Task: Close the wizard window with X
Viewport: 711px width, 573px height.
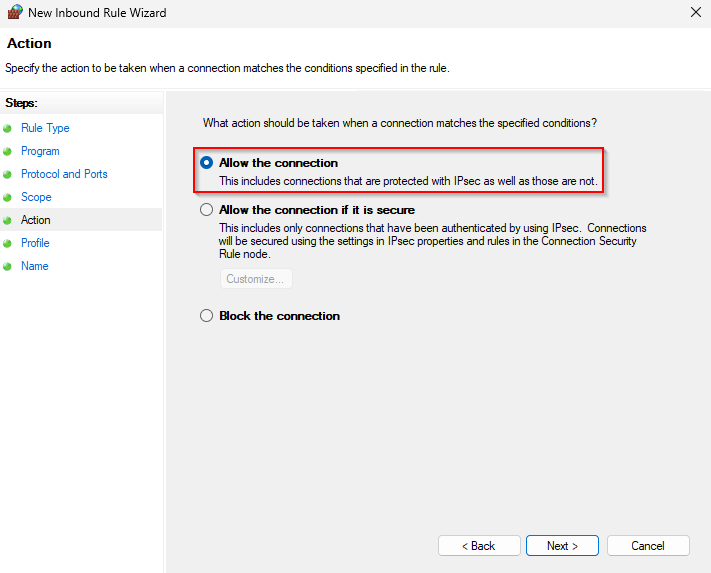Action: [x=695, y=13]
